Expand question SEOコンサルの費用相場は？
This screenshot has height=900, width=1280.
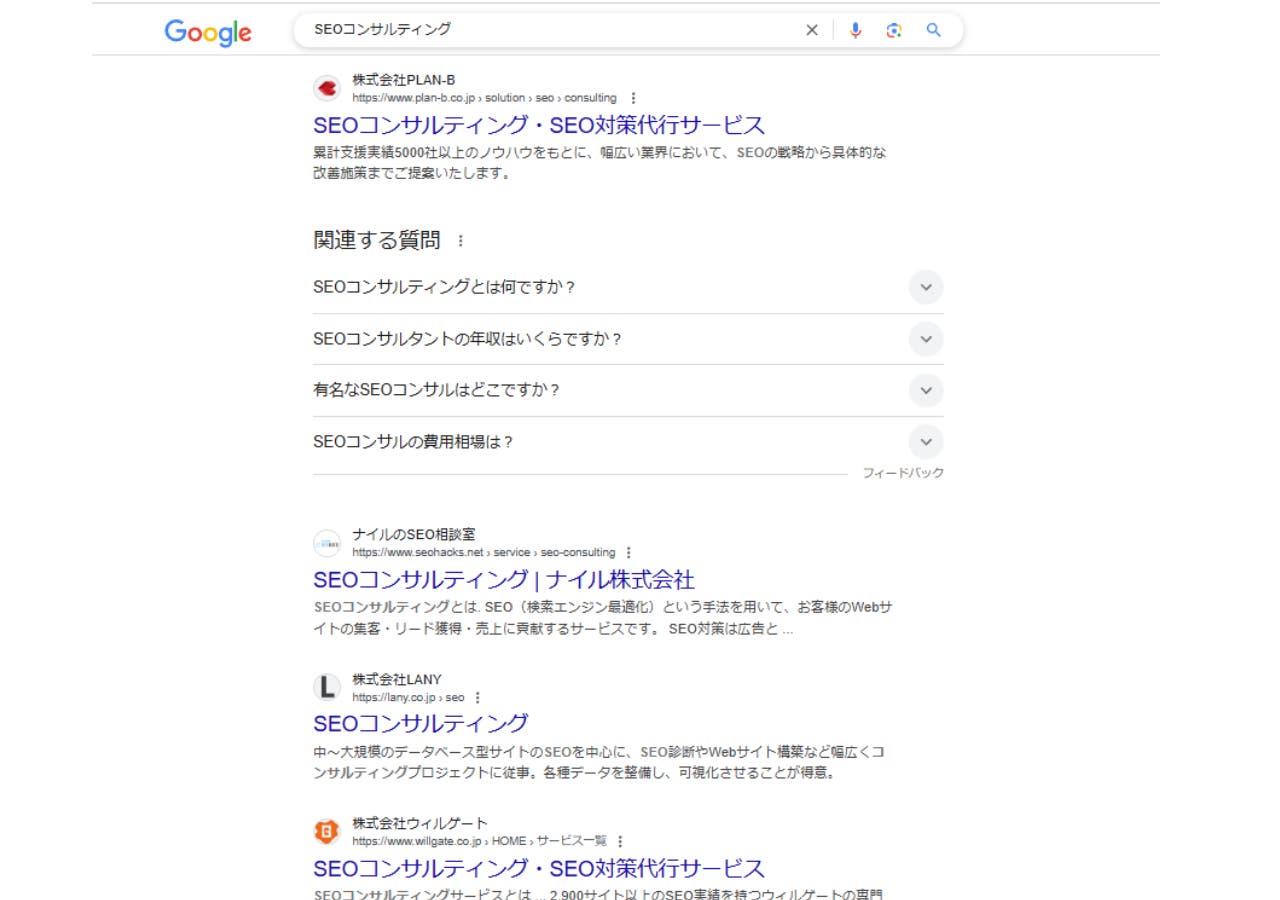tap(628, 442)
